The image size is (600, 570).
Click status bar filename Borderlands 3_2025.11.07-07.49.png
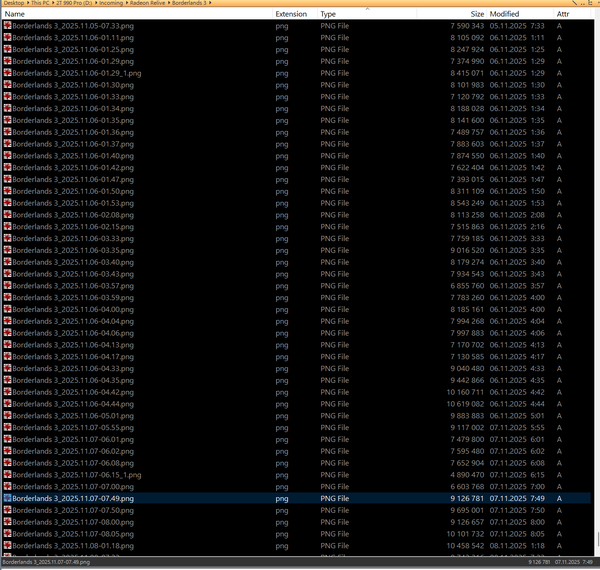46,562
